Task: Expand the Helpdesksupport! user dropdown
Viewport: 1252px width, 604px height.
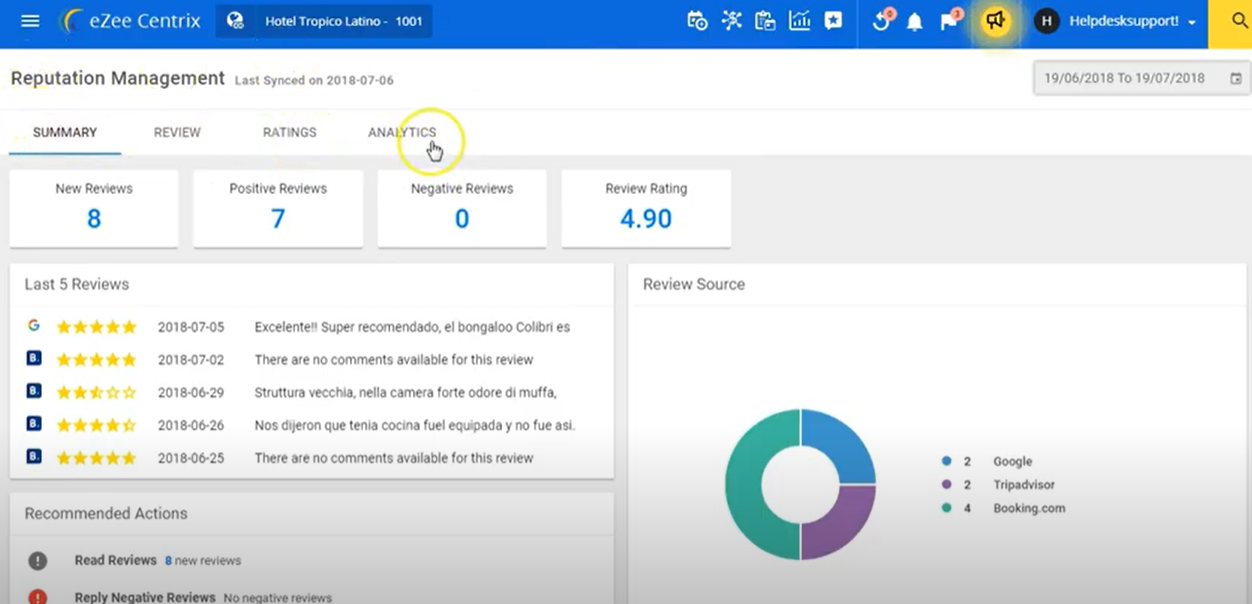Action: 1133,21
